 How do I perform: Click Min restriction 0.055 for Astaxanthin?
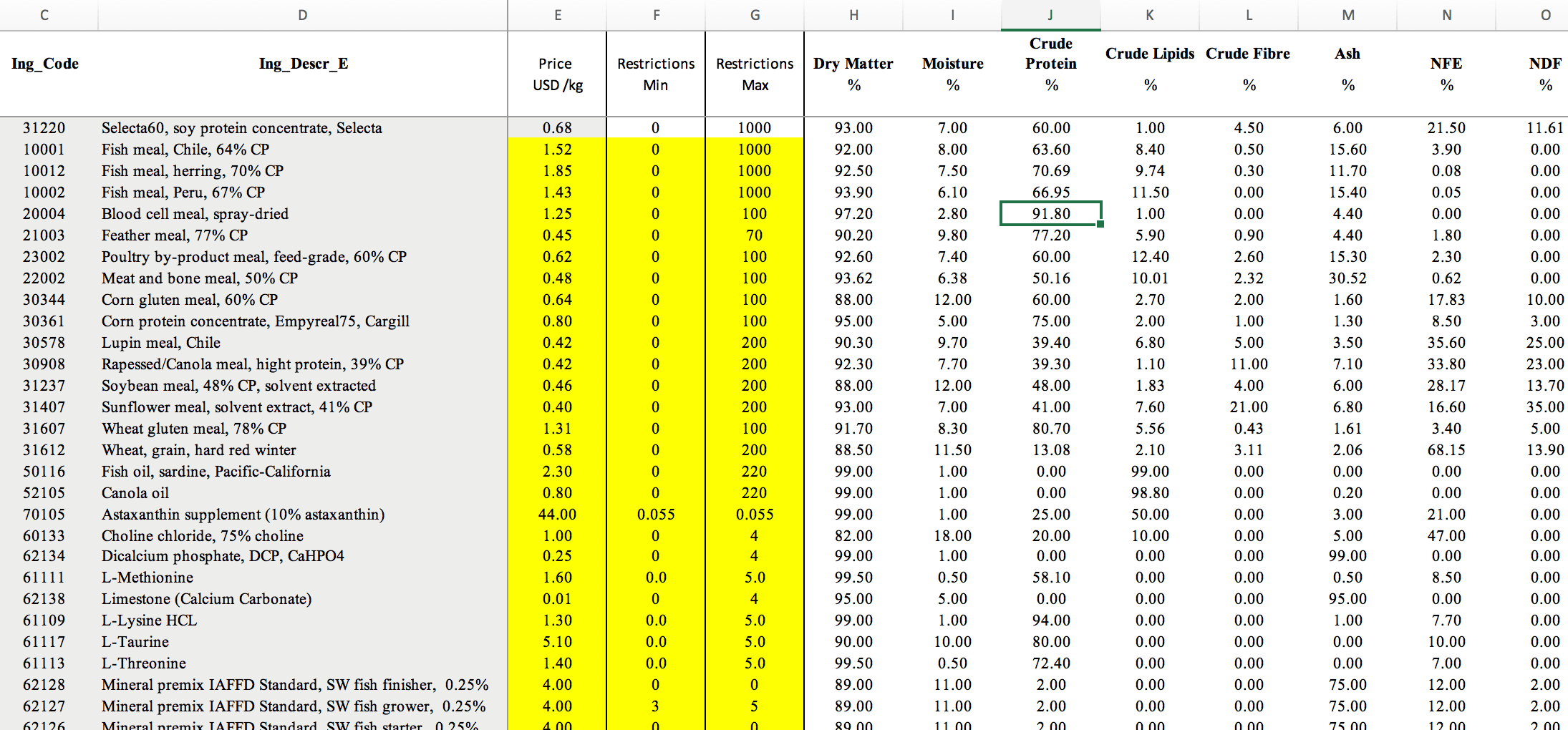pyautogui.click(x=656, y=514)
